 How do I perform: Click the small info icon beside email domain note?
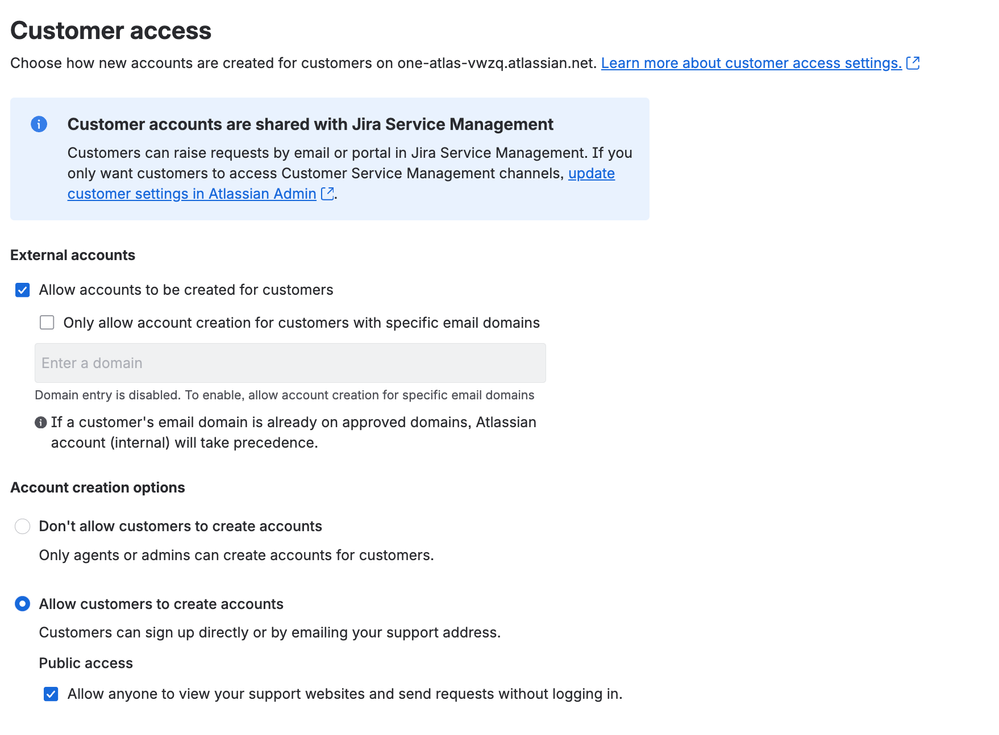click(41, 422)
